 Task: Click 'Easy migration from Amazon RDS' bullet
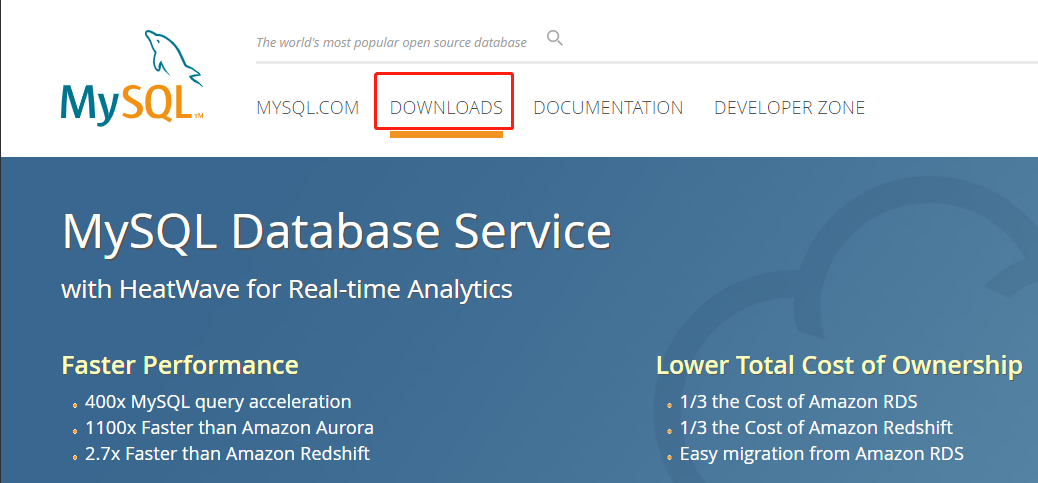pyautogui.click(x=822, y=454)
